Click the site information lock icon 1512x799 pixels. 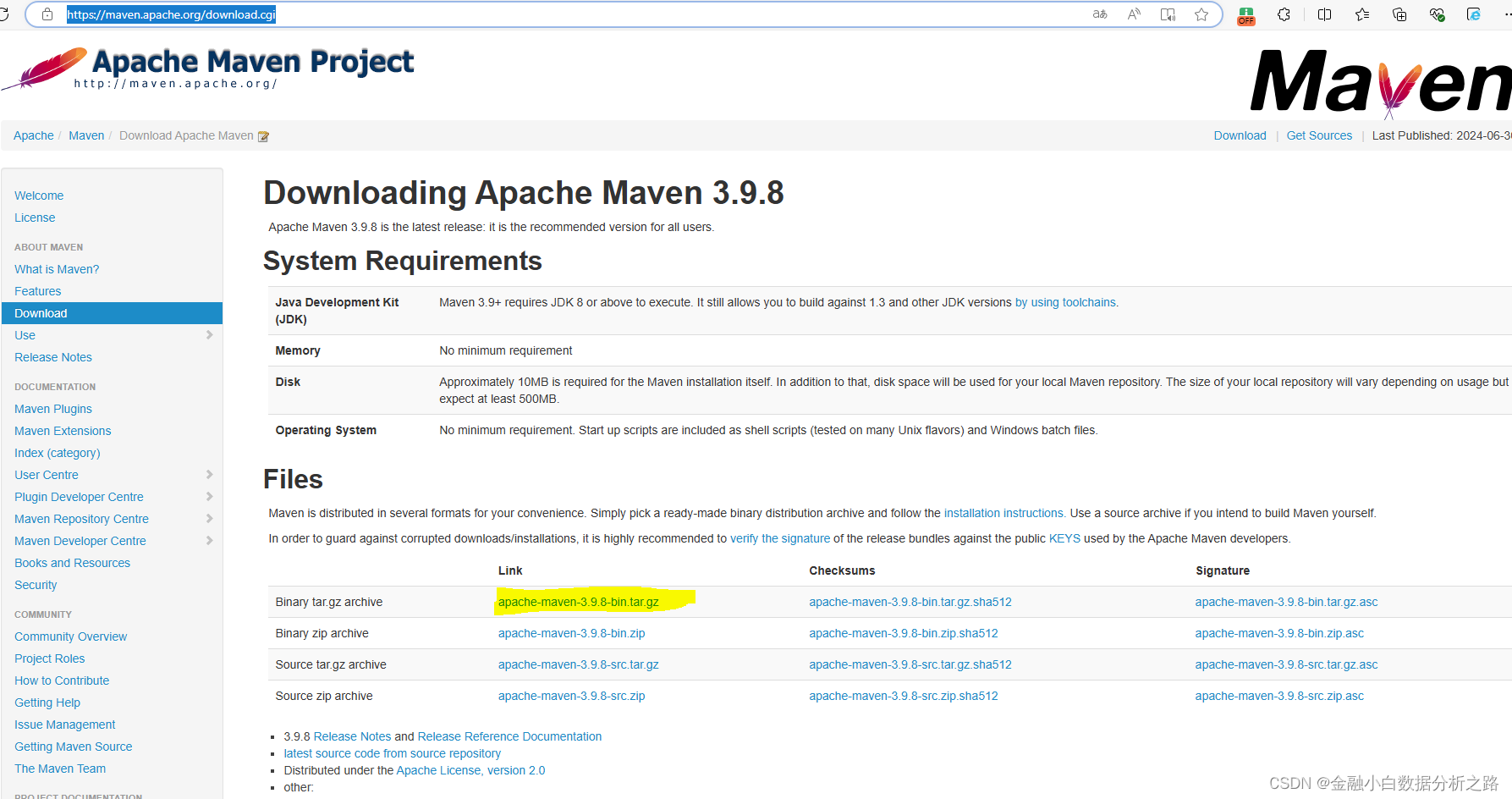[47, 14]
